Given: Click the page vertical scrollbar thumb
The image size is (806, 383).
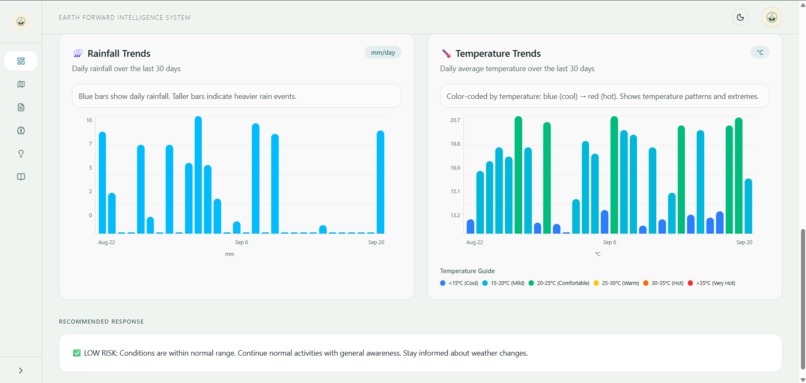Looking at the screenshot, I should (x=802, y=300).
